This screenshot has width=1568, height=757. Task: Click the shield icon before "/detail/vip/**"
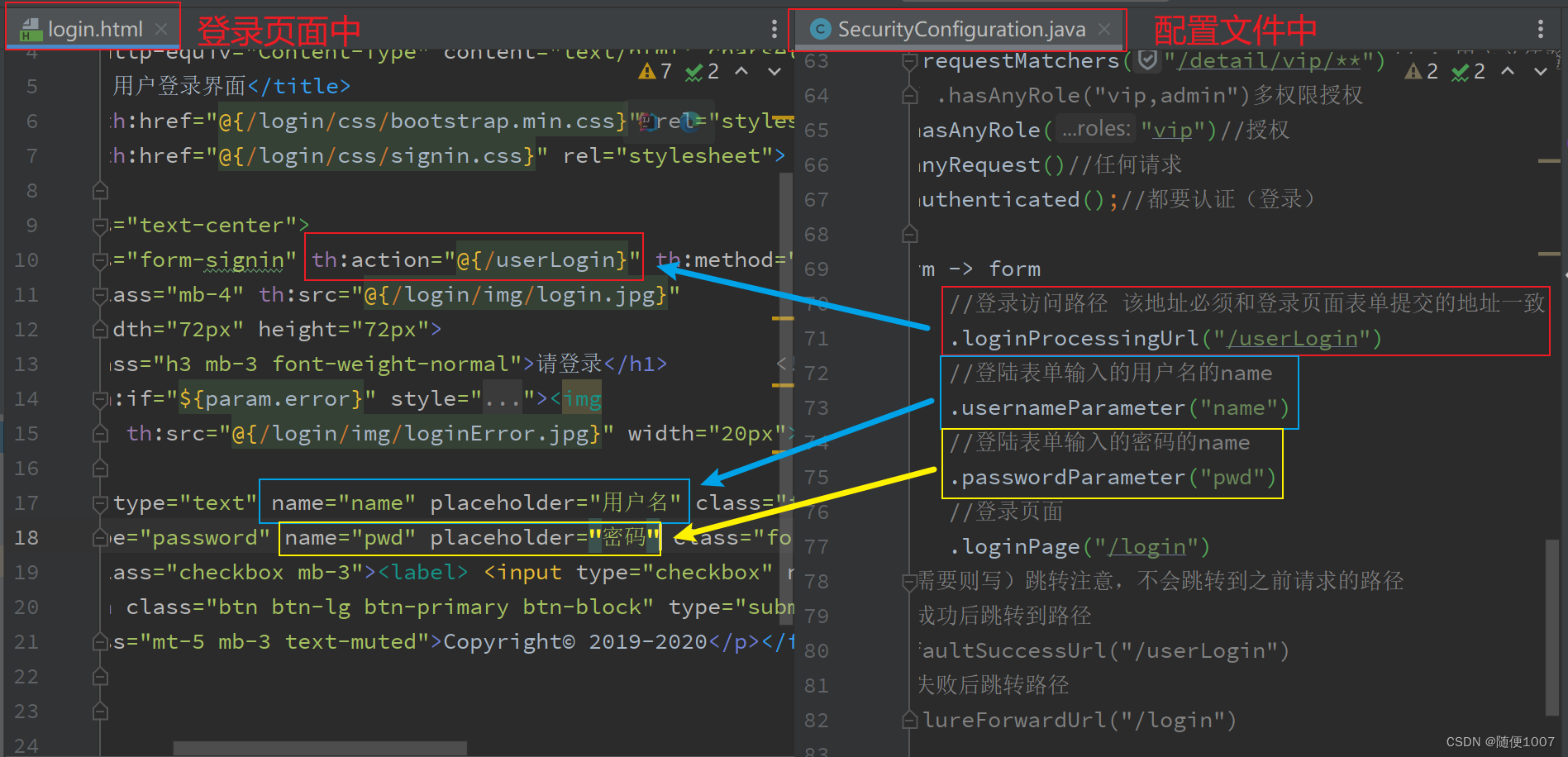tap(1147, 60)
